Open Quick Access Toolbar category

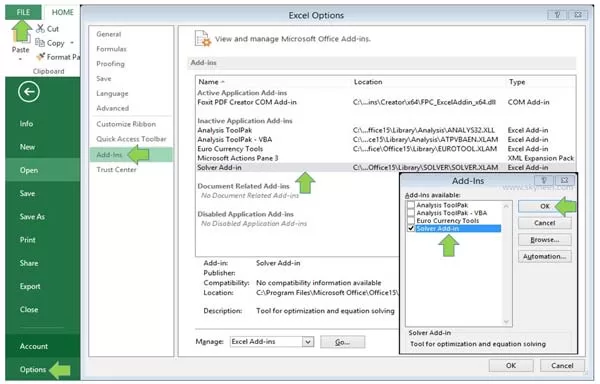pyautogui.click(x=131, y=139)
